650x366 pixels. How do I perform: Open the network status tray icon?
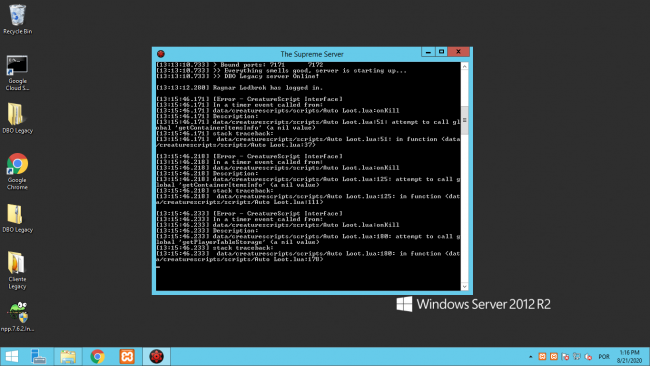pyautogui.click(x=577, y=356)
